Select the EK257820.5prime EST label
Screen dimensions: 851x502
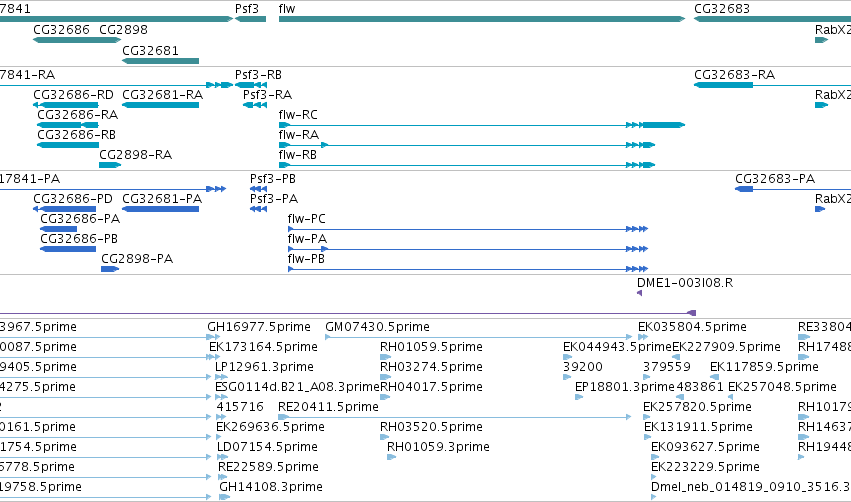pyautogui.click(x=697, y=407)
